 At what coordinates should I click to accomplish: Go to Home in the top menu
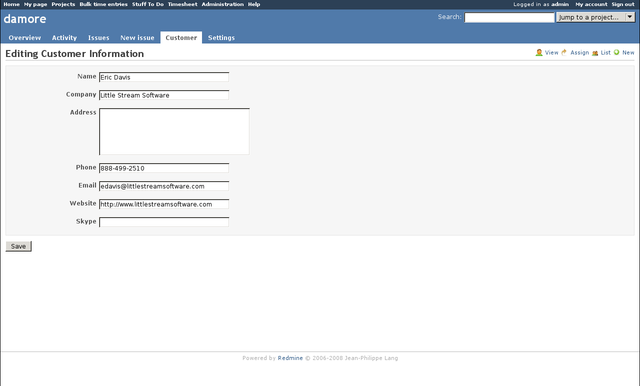[x=11, y=4]
